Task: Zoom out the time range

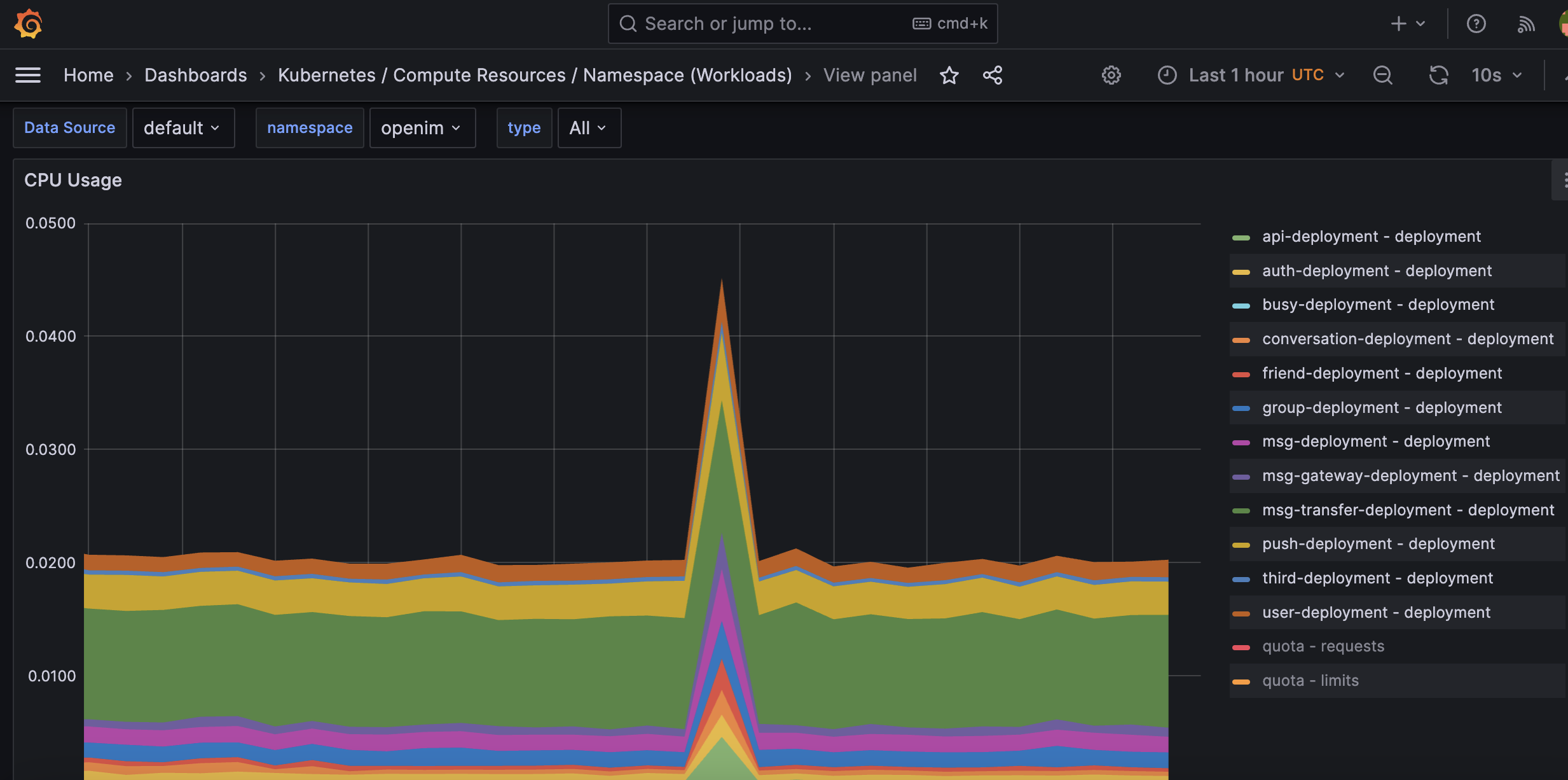Action: coord(1382,75)
